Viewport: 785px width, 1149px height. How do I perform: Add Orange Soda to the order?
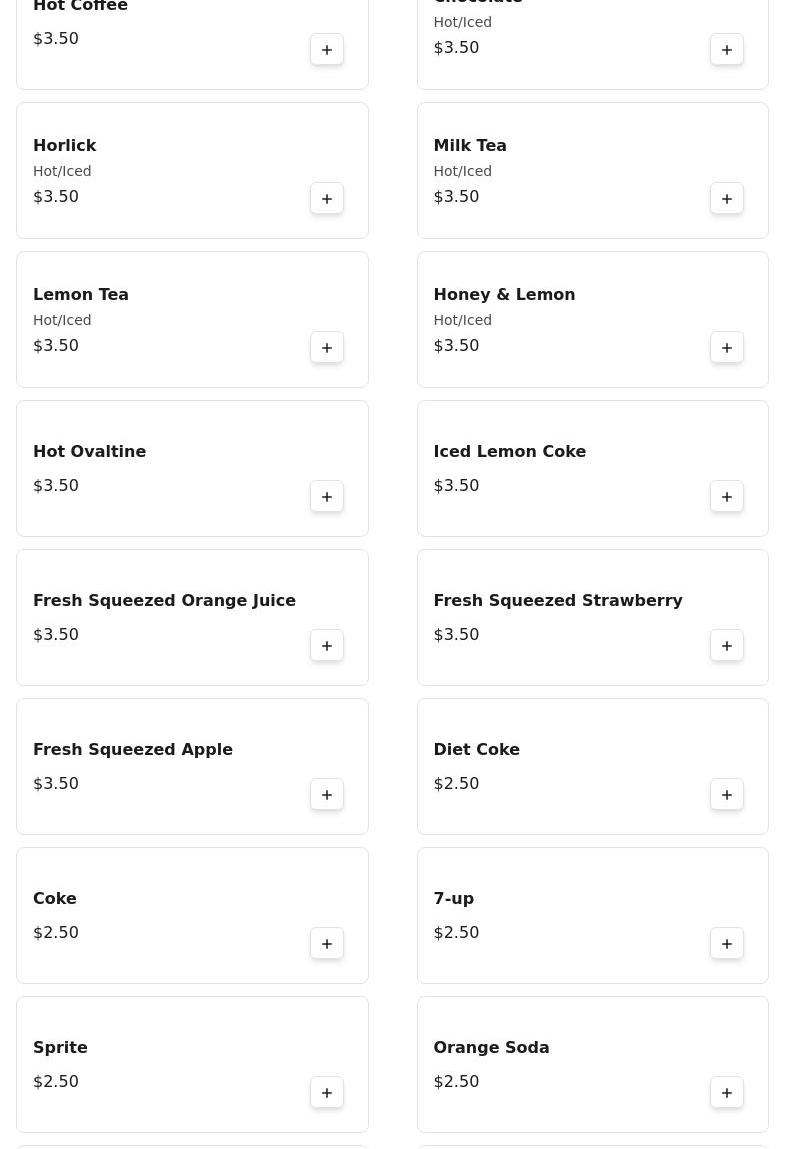pos(727,1093)
